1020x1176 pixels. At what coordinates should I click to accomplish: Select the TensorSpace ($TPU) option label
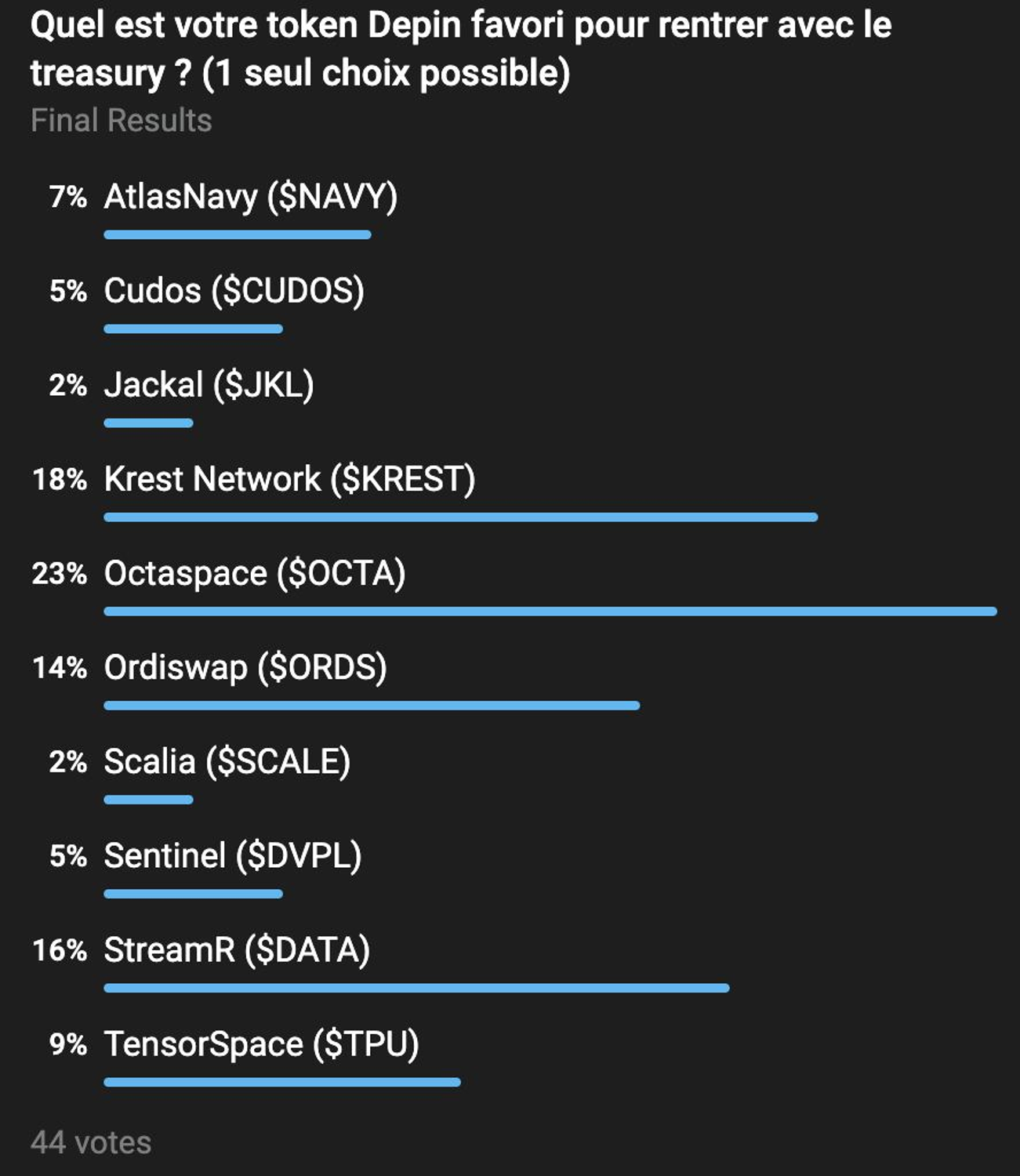click(261, 1044)
